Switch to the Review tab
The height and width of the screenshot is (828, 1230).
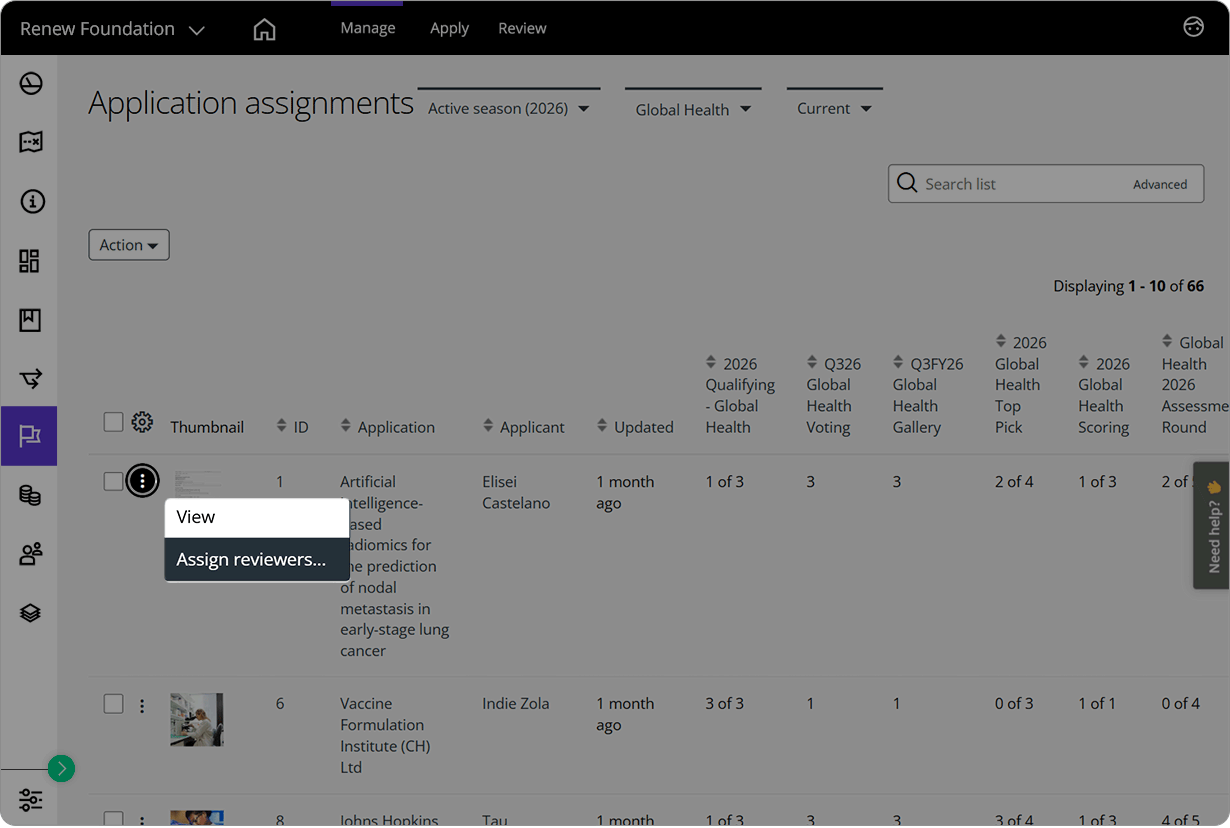click(522, 28)
